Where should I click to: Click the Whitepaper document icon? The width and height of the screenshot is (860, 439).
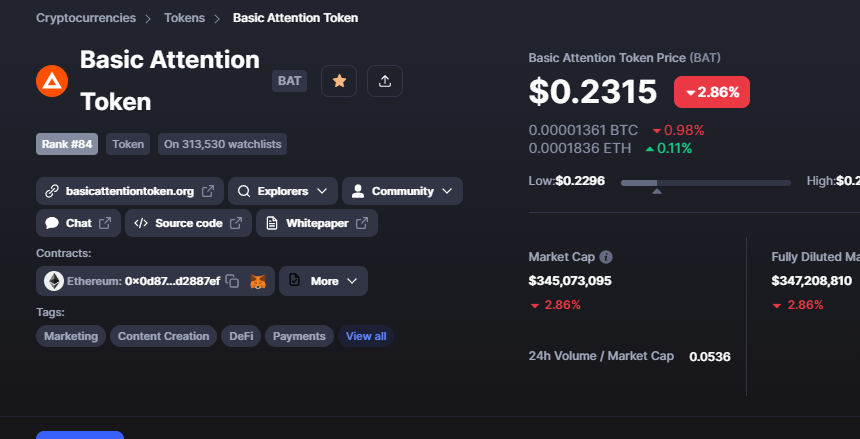[271, 223]
